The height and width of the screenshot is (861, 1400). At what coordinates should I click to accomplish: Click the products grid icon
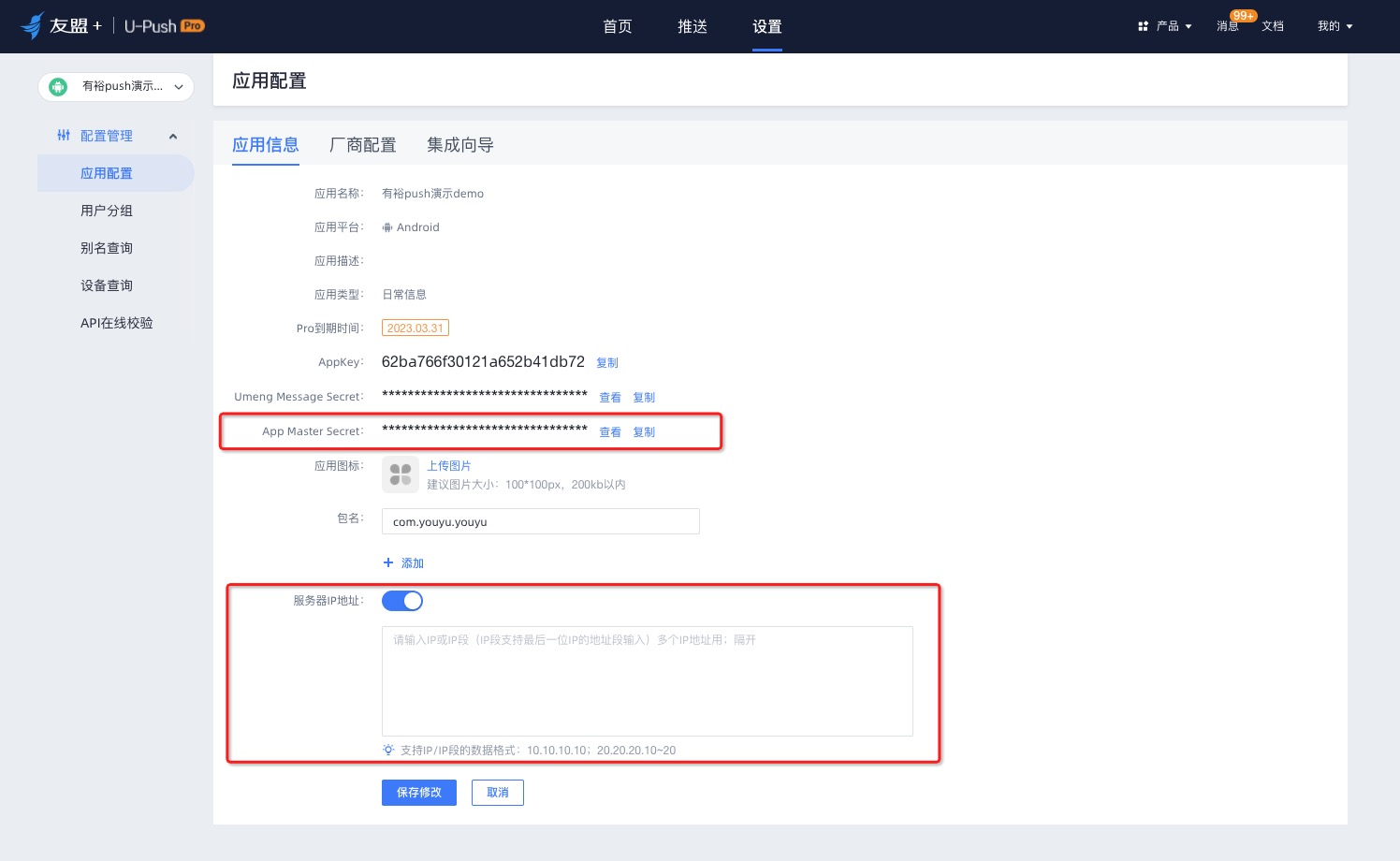[x=1143, y=26]
